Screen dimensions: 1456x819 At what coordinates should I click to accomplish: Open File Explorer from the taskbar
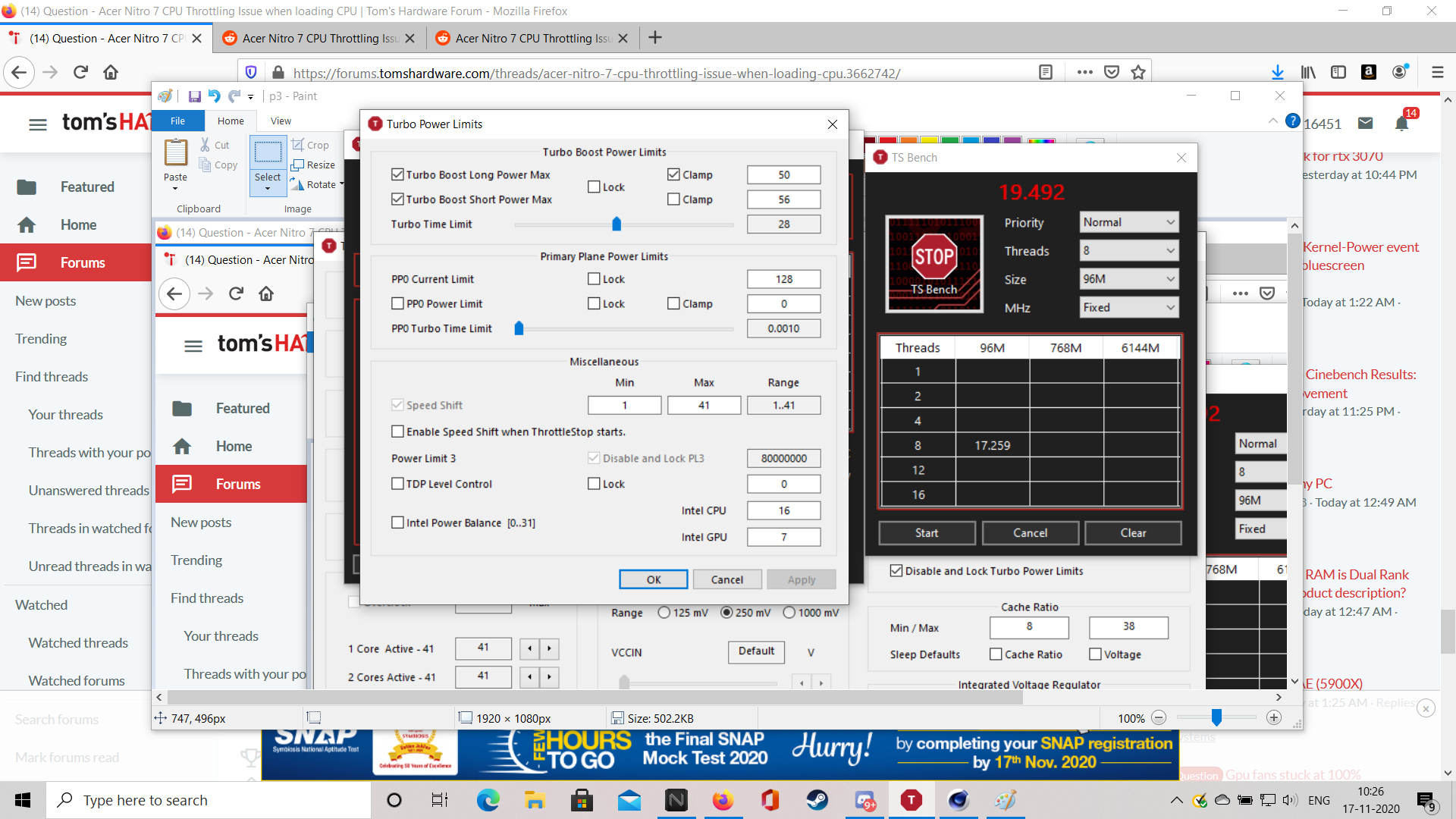pos(535,800)
